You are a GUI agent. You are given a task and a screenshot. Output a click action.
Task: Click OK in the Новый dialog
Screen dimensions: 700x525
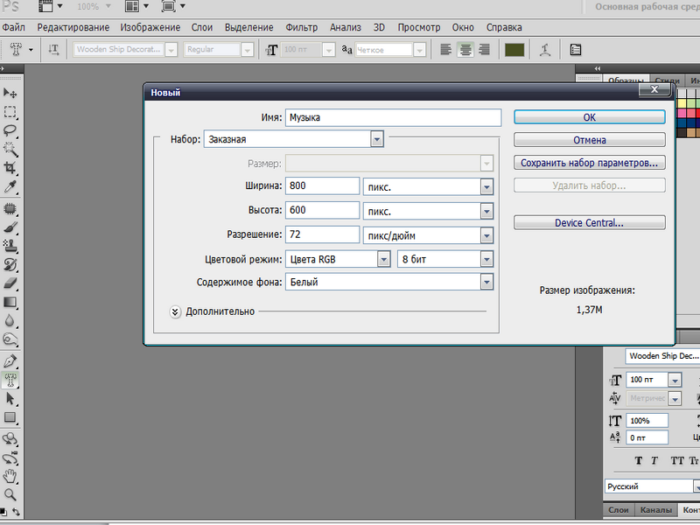589,117
